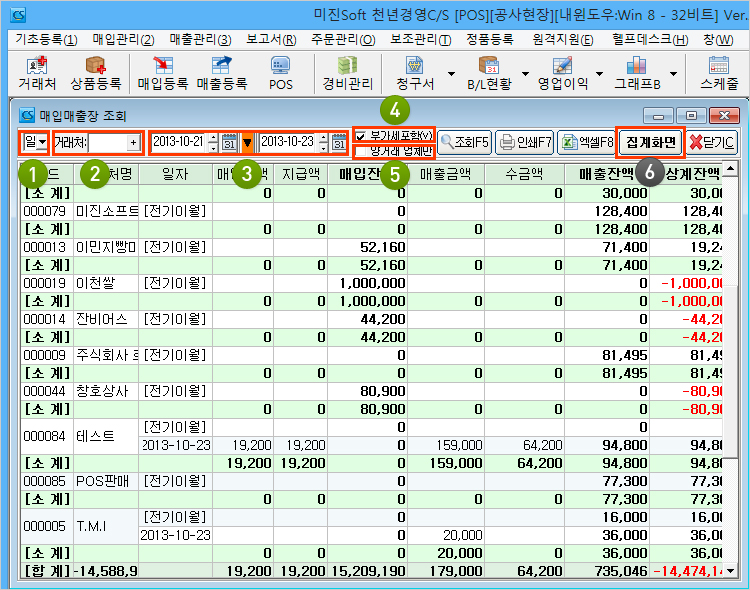
Task: Toggle the 부가세포함(V) checkbox
Action: pyautogui.click(x=360, y=136)
